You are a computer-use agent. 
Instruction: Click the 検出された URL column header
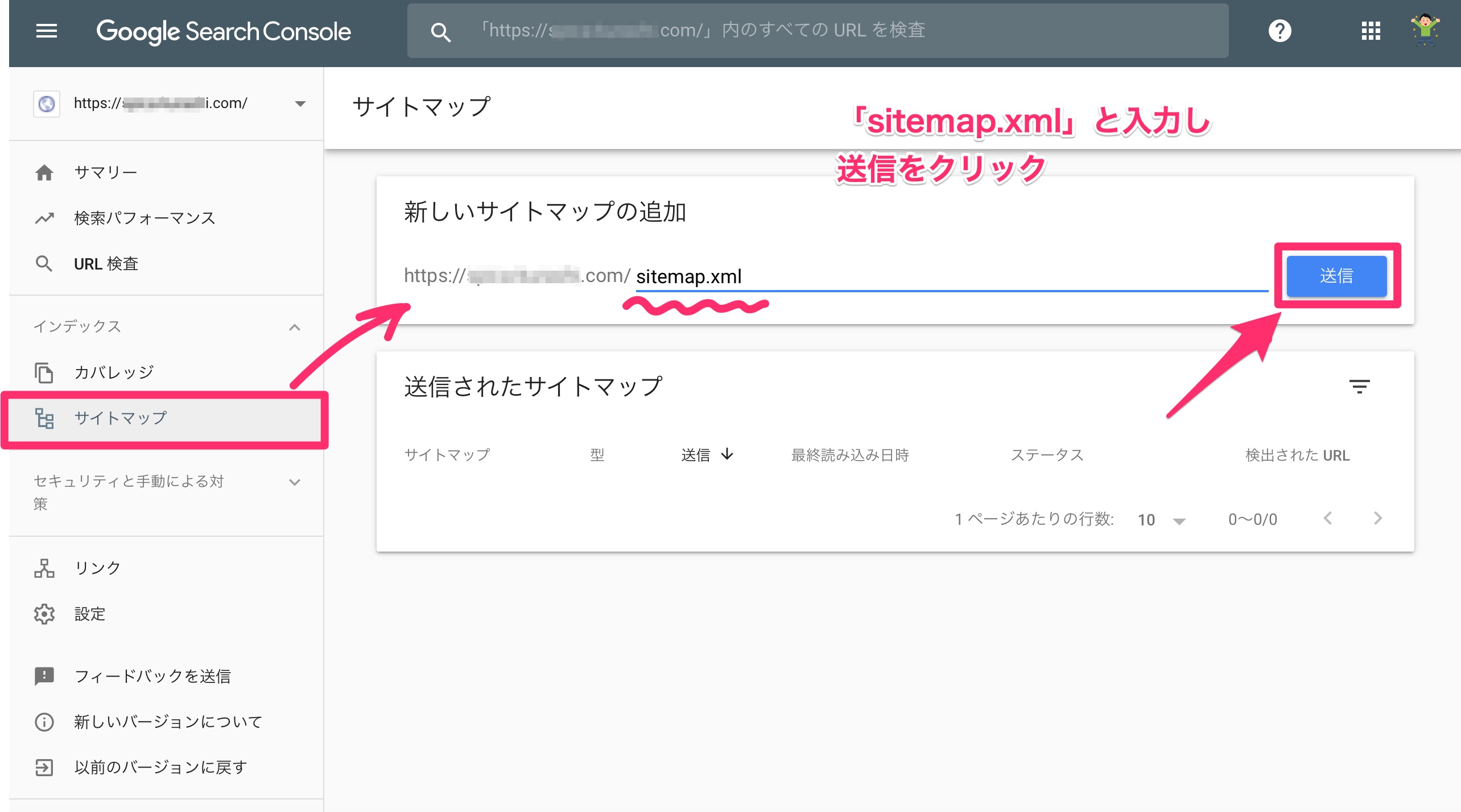pyautogui.click(x=1297, y=455)
